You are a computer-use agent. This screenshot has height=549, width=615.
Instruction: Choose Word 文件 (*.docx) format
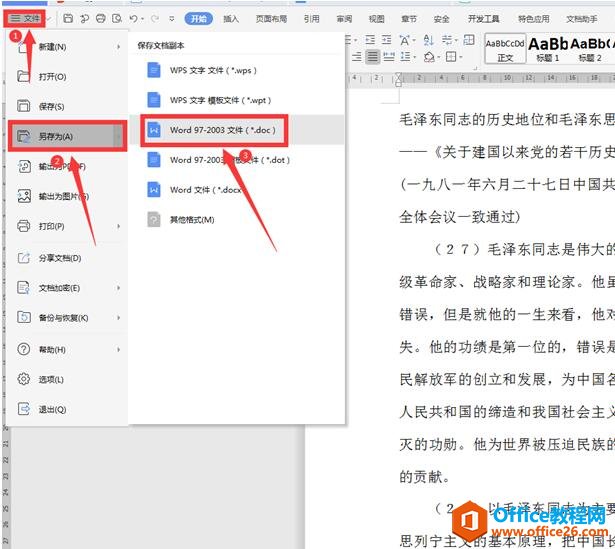coord(237,190)
